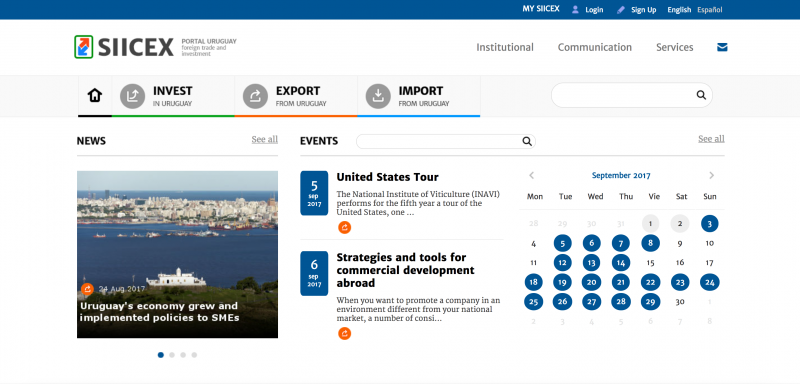Click See all link for News

[x=264, y=139]
